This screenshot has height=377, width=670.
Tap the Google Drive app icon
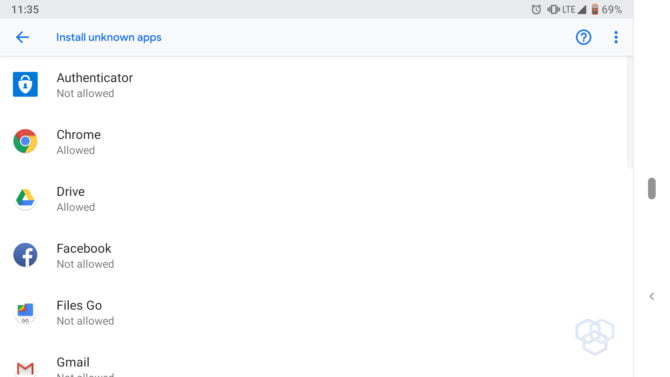point(25,198)
